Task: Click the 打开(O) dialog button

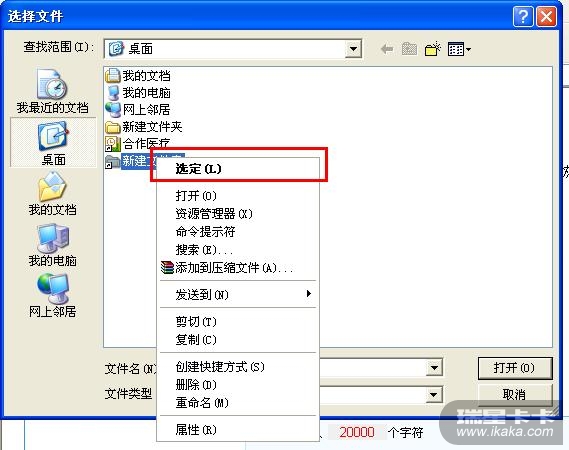Action: (x=515, y=368)
